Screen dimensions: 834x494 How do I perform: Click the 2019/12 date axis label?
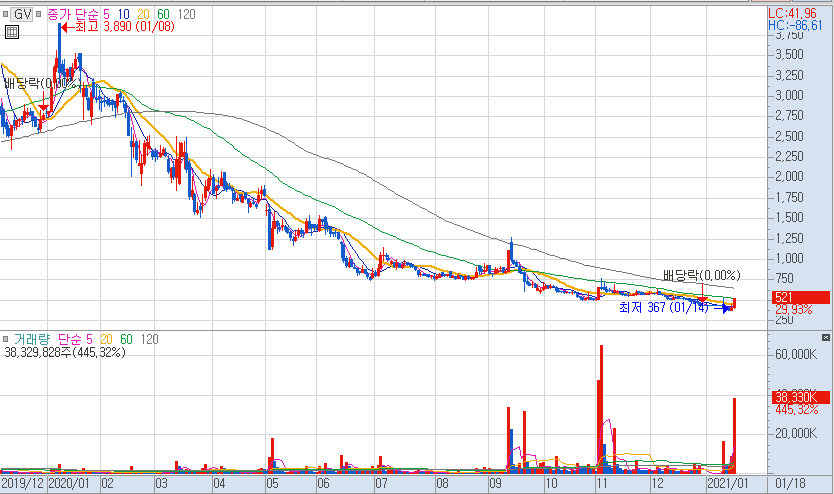pos(23,483)
